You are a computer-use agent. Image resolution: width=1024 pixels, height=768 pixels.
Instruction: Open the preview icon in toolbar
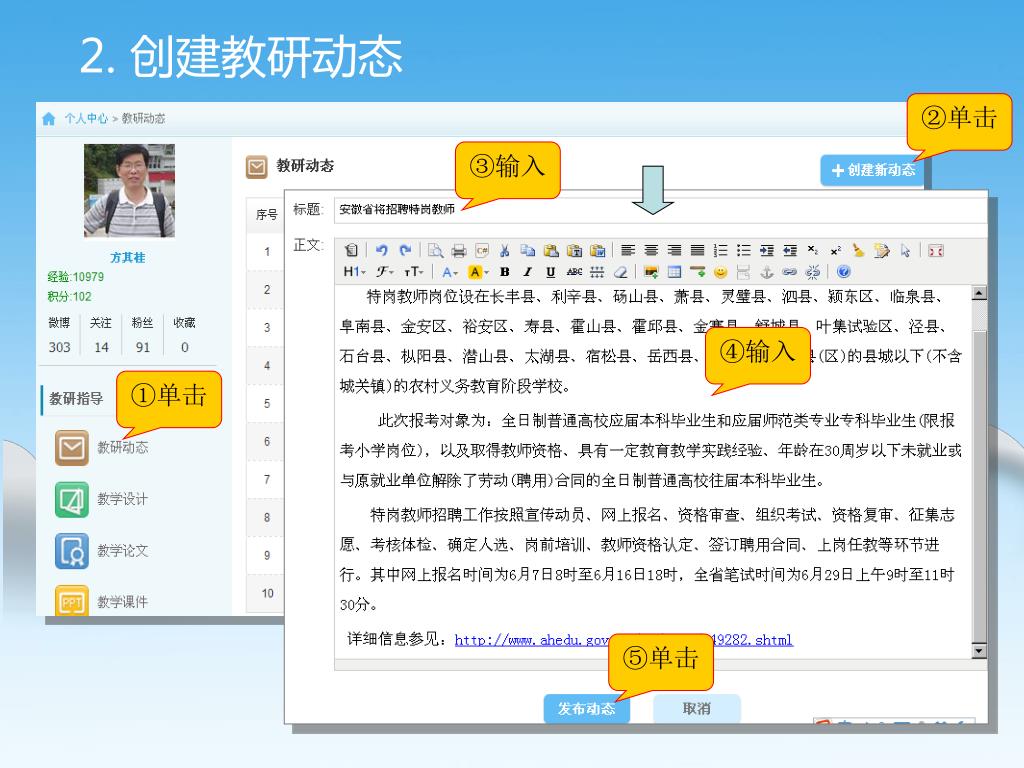click(x=436, y=250)
